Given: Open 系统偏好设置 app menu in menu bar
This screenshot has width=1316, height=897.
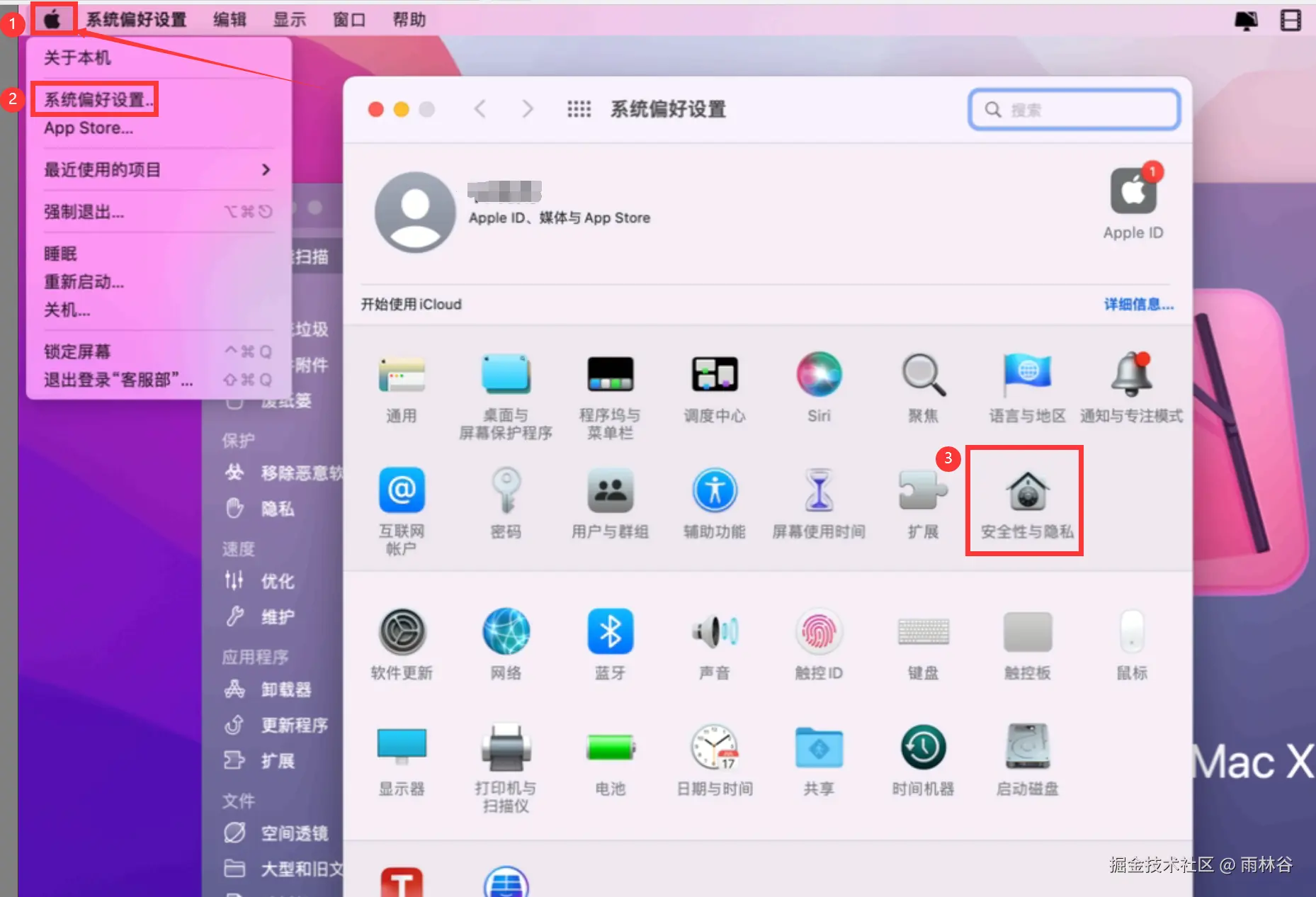Looking at the screenshot, I should coord(137,20).
